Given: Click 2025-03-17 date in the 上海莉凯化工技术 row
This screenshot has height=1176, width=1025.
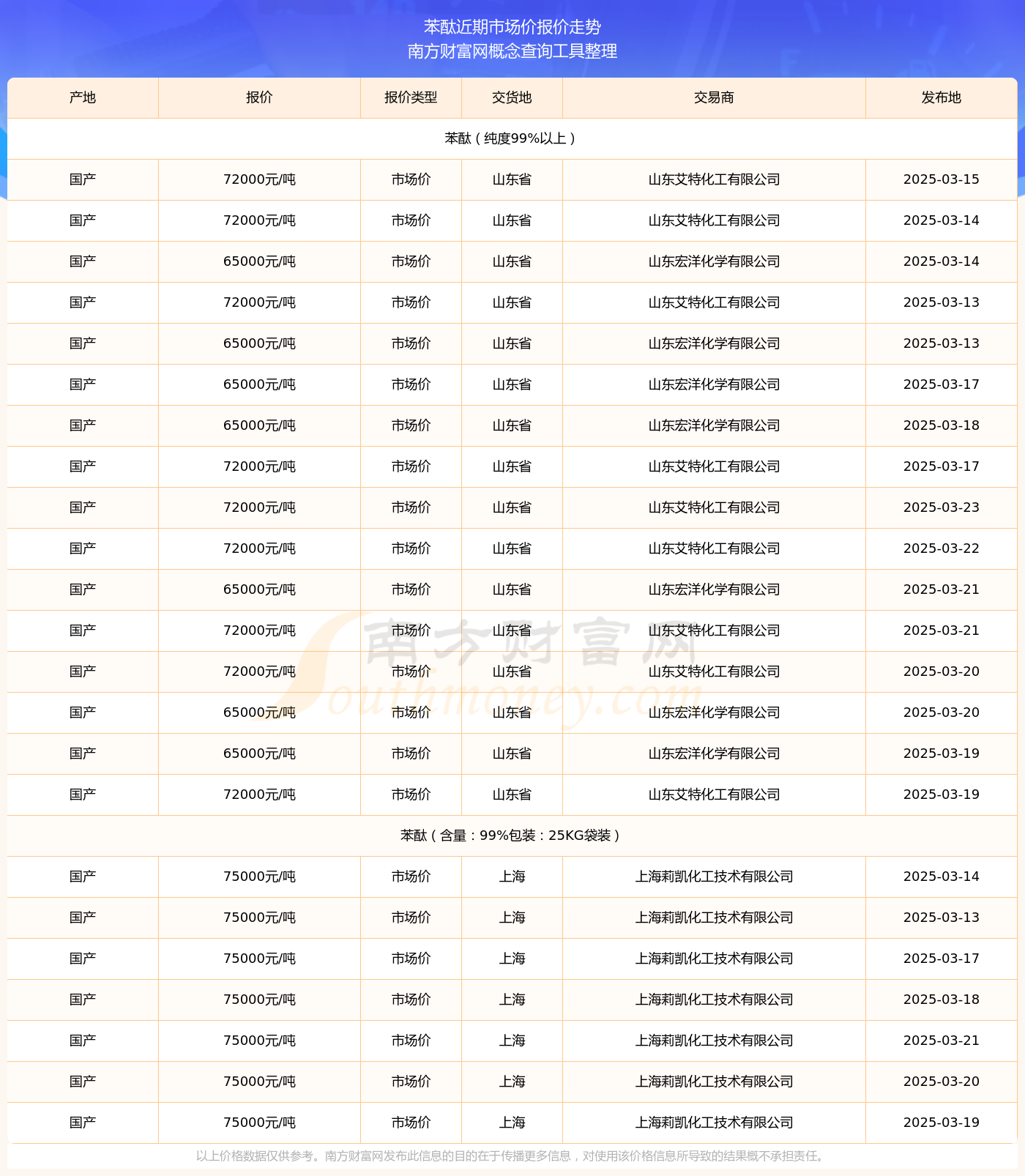Looking at the screenshot, I should tap(941, 959).
